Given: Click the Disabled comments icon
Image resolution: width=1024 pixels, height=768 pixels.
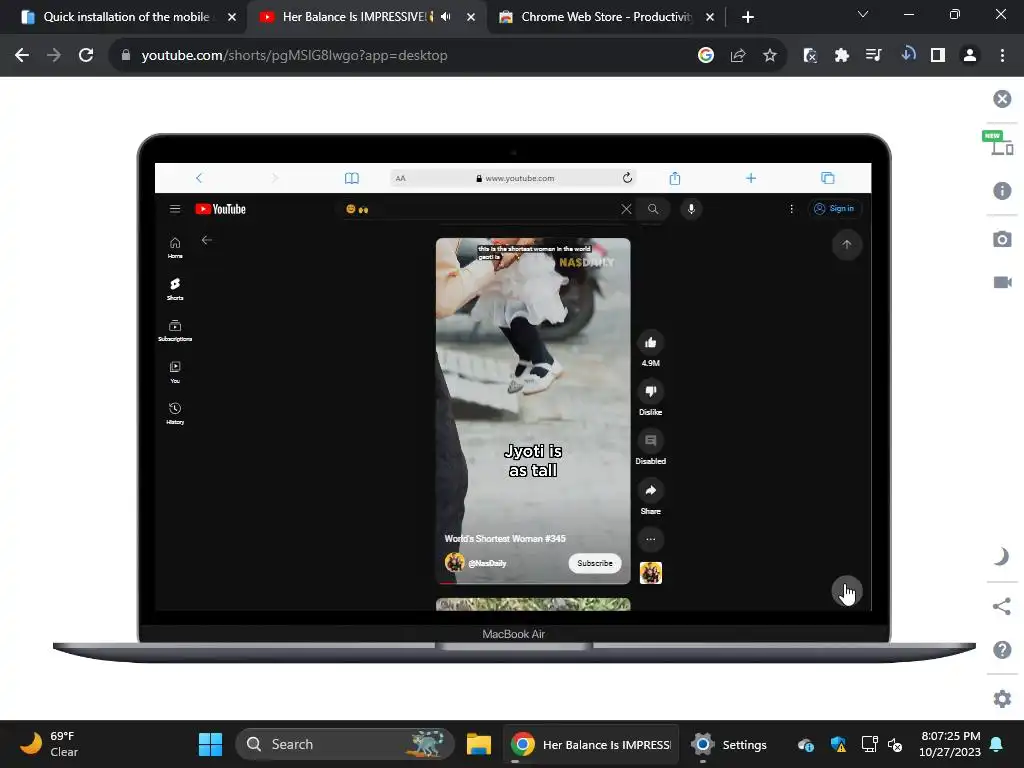Looking at the screenshot, I should [x=650, y=441].
